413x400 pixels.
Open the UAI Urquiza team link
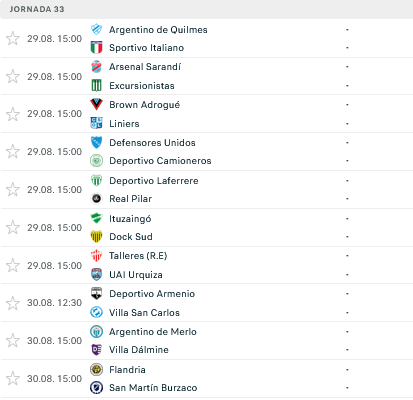point(136,275)
